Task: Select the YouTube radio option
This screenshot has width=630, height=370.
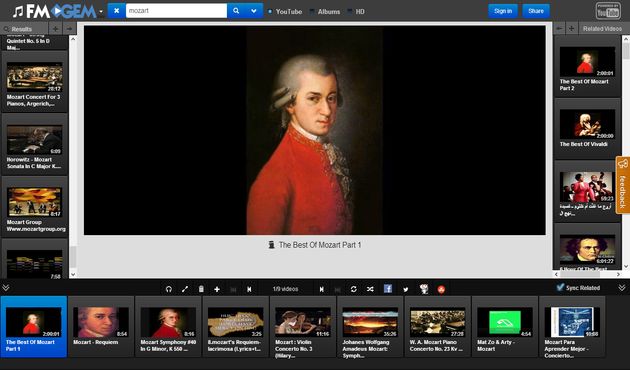Action: coord(285,12)
